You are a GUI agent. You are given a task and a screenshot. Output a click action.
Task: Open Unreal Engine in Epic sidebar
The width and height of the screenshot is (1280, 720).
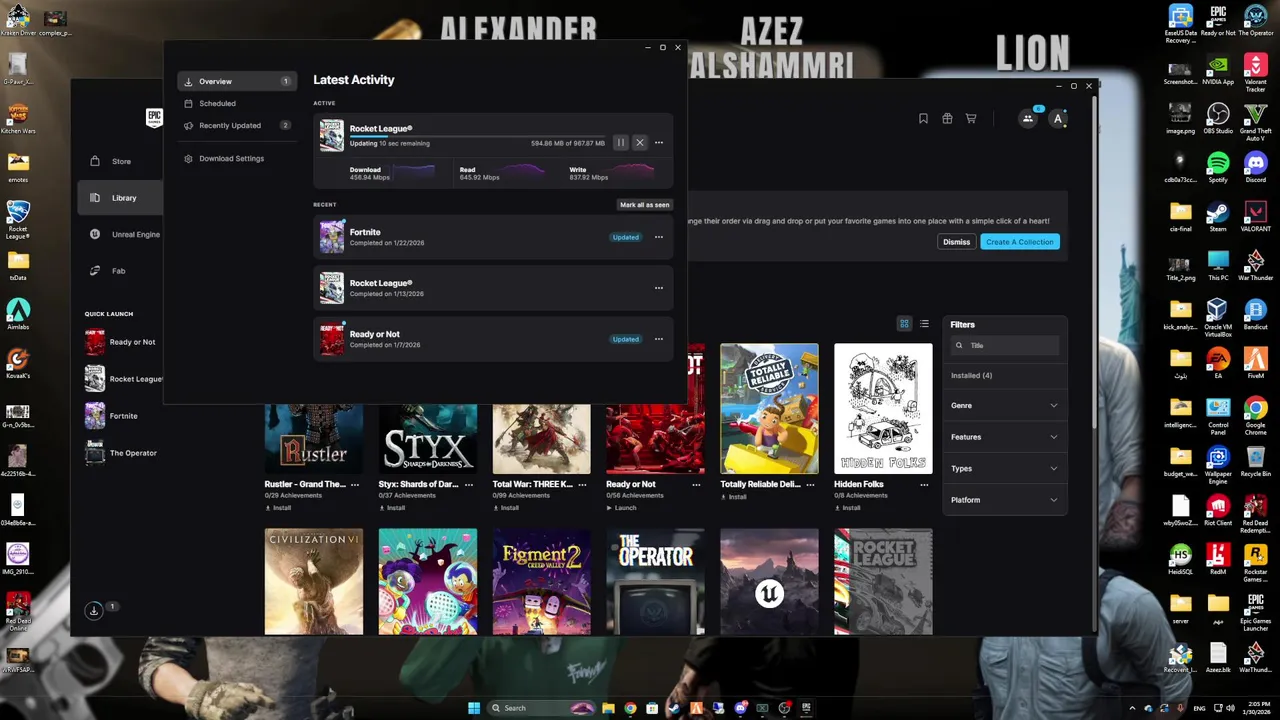(x=120, y=234)
